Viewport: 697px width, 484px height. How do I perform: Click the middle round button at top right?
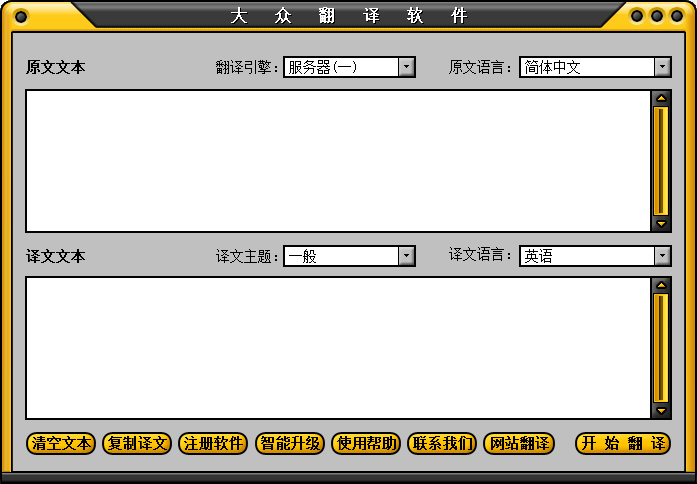pos(657,16)
